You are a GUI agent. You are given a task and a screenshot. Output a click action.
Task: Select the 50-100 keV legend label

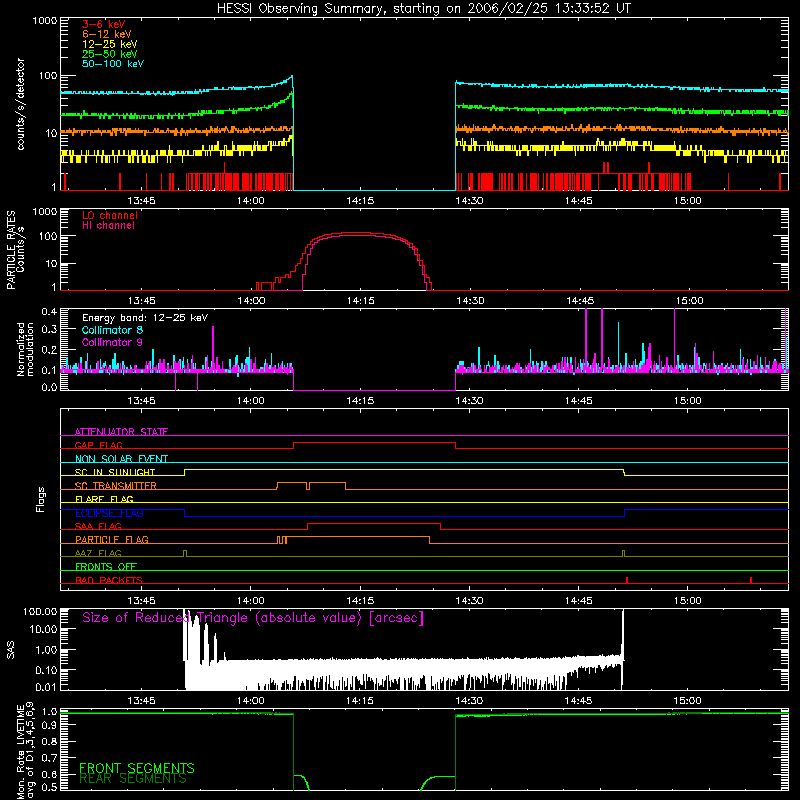[x=113, y=64]
